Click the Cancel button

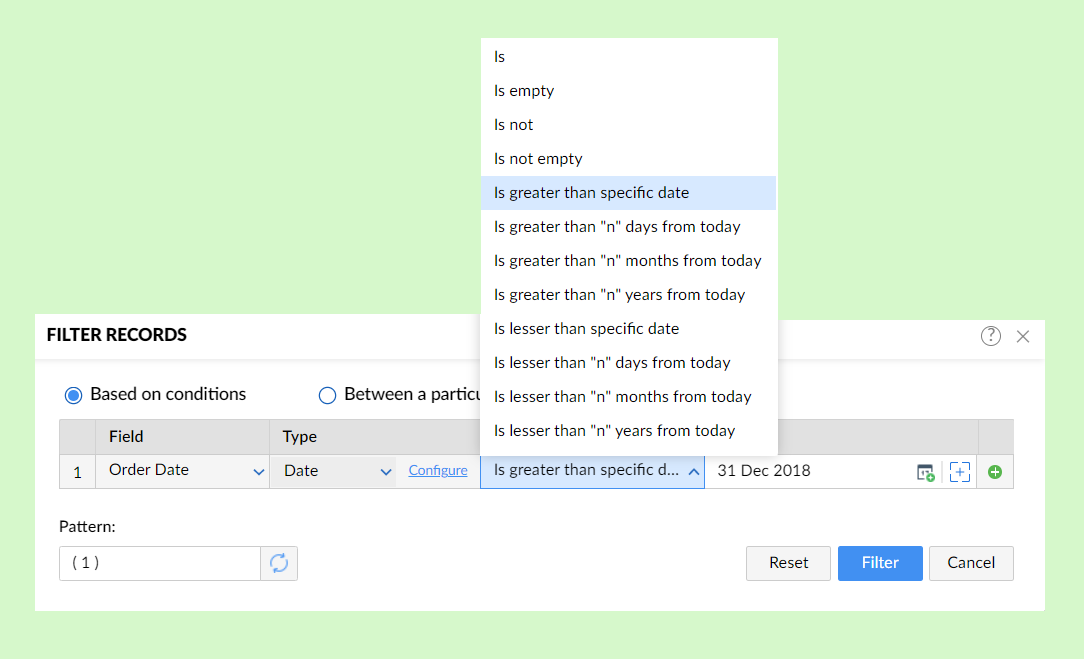coord(971,563)
